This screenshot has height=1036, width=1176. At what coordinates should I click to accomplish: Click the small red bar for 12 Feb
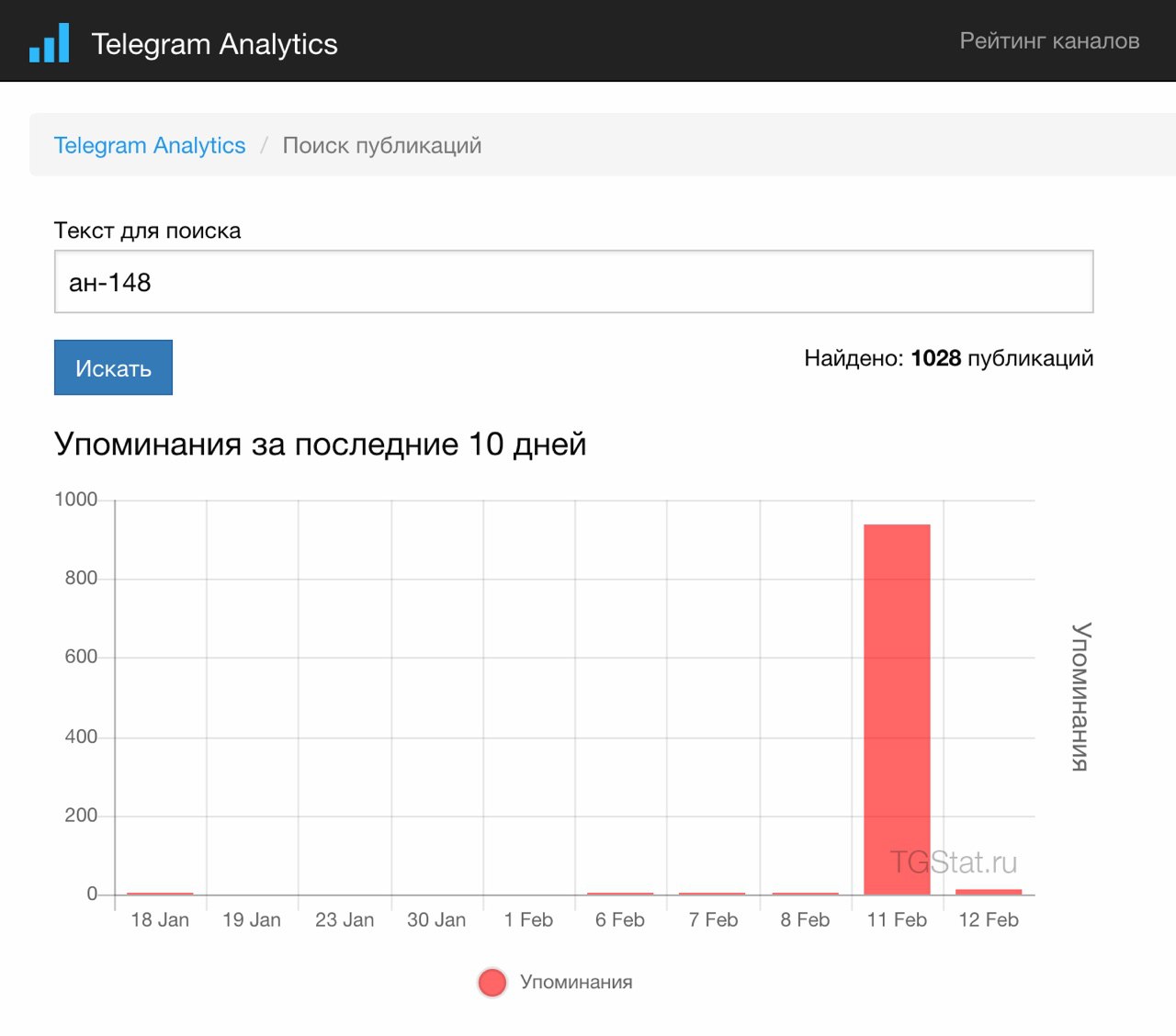point(989,892)
